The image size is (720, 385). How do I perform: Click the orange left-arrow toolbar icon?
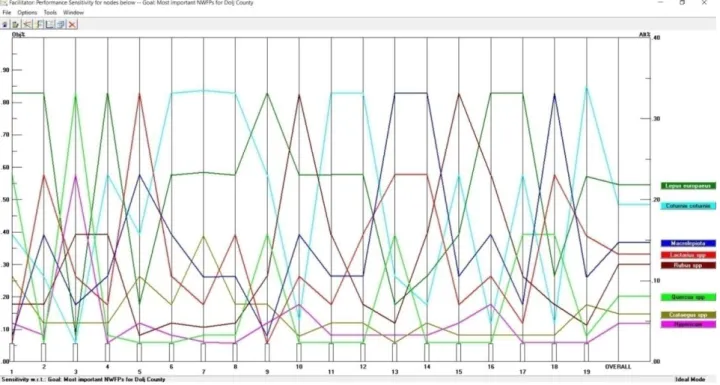(x=28, y=24)
